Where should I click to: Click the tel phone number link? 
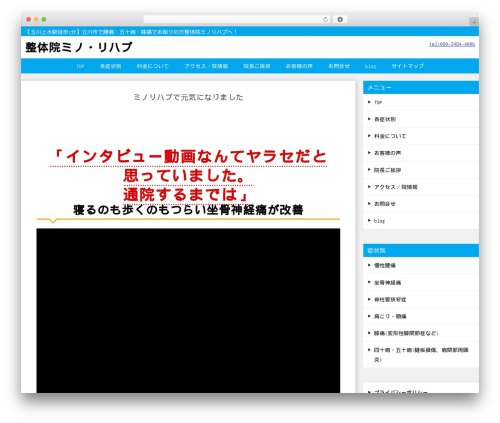point(452,44)
